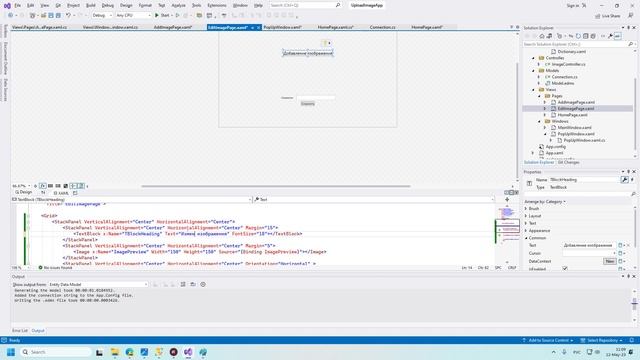This screenshot has height=360, width=640.
Task: Click the Text property value field
Action: (589, 245)
